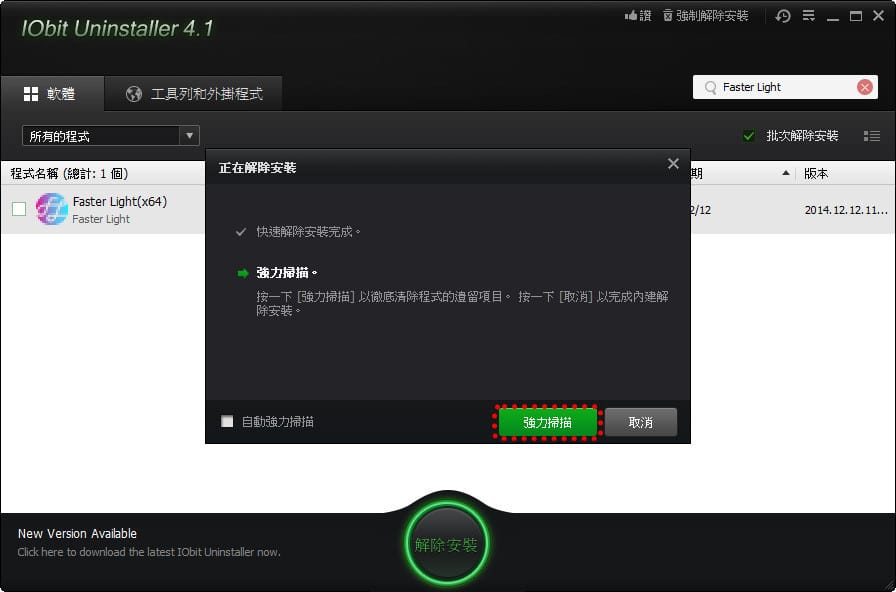Switch to the 工具列和外掛程式 tab
This screenshot has width=896, height=592.
tap(194, 94)
